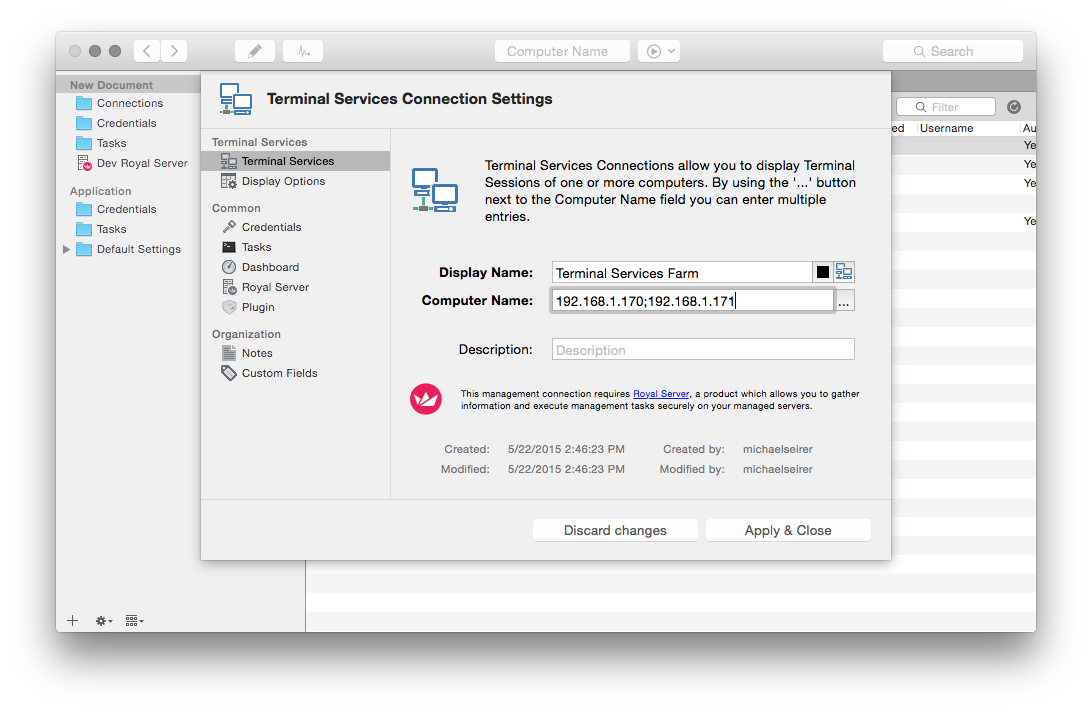
Task: Click the activity pulse toolbar button
Action: 303,51
